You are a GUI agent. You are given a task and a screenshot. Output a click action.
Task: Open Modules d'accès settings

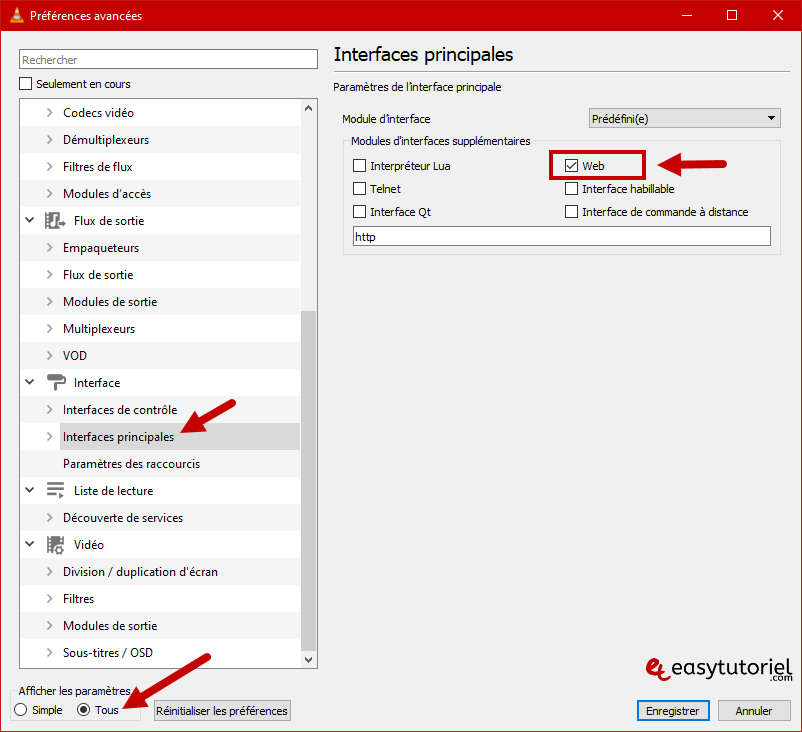(107, 194)
